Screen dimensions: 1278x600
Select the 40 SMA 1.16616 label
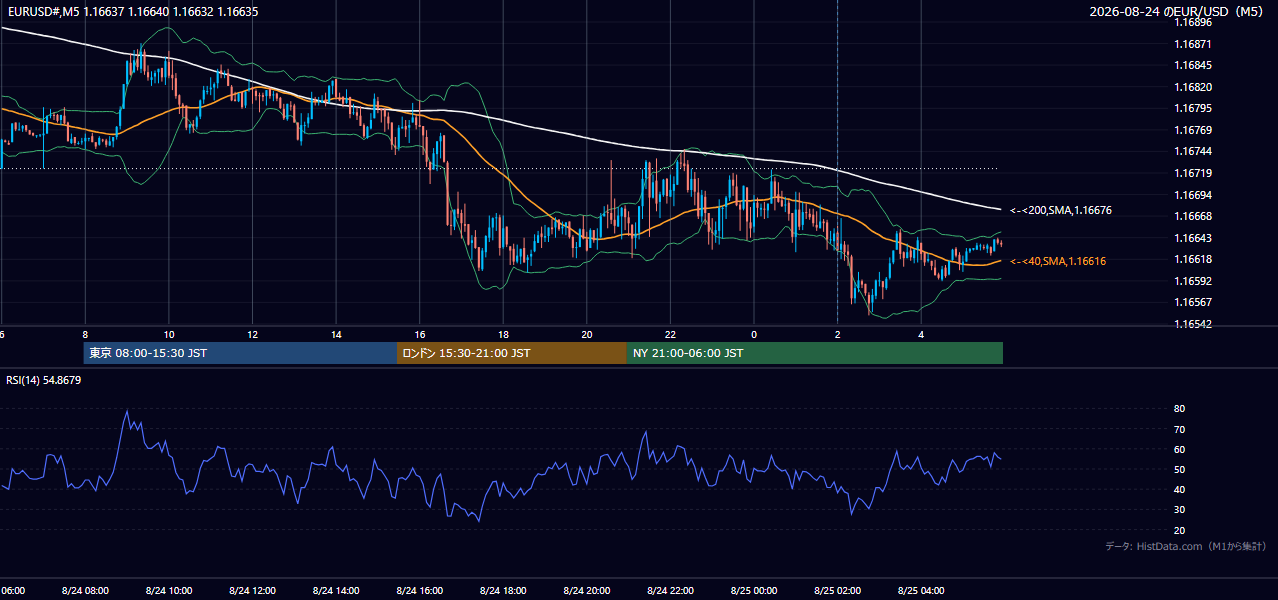(x=1058, y=261)
